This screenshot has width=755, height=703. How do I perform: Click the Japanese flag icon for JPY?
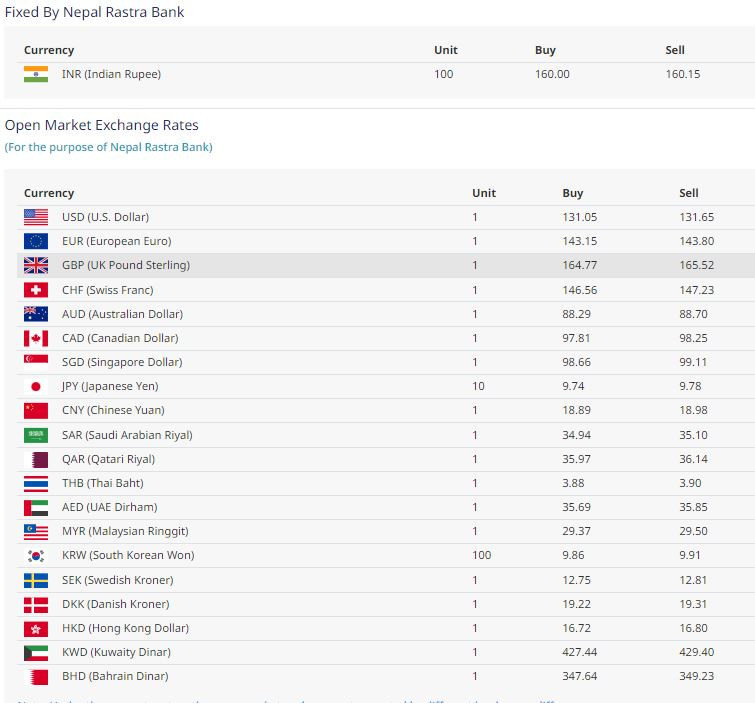(x=36, y=386)
